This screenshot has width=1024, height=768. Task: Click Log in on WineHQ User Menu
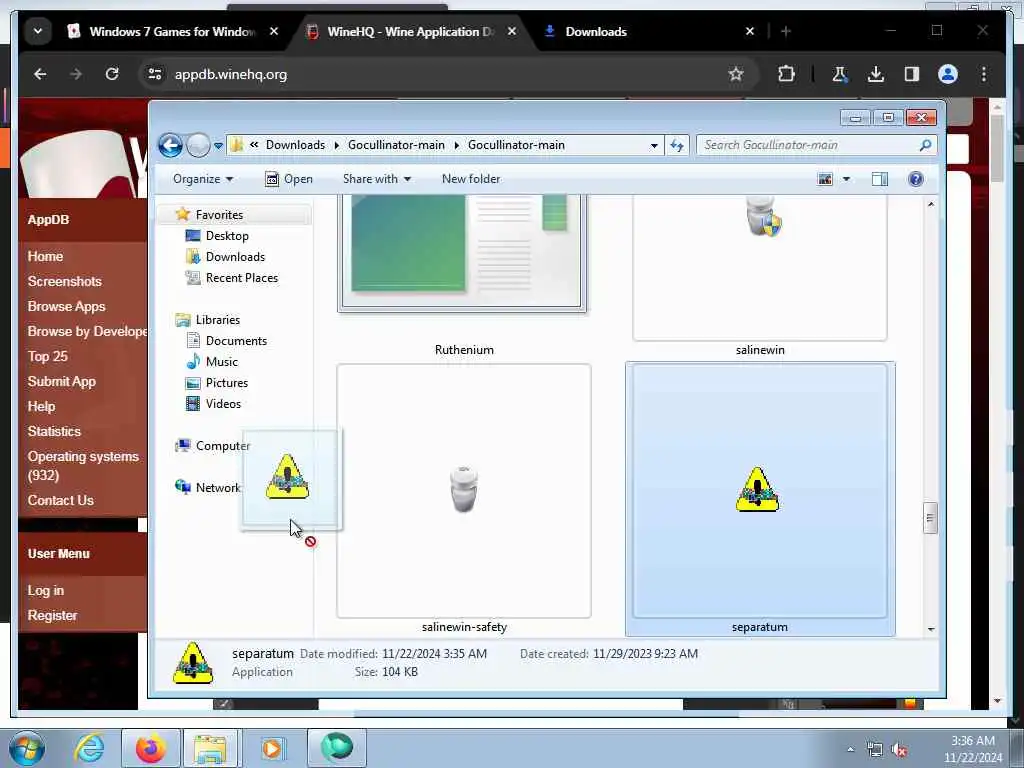pyautogui.click(x=46, y=590)
